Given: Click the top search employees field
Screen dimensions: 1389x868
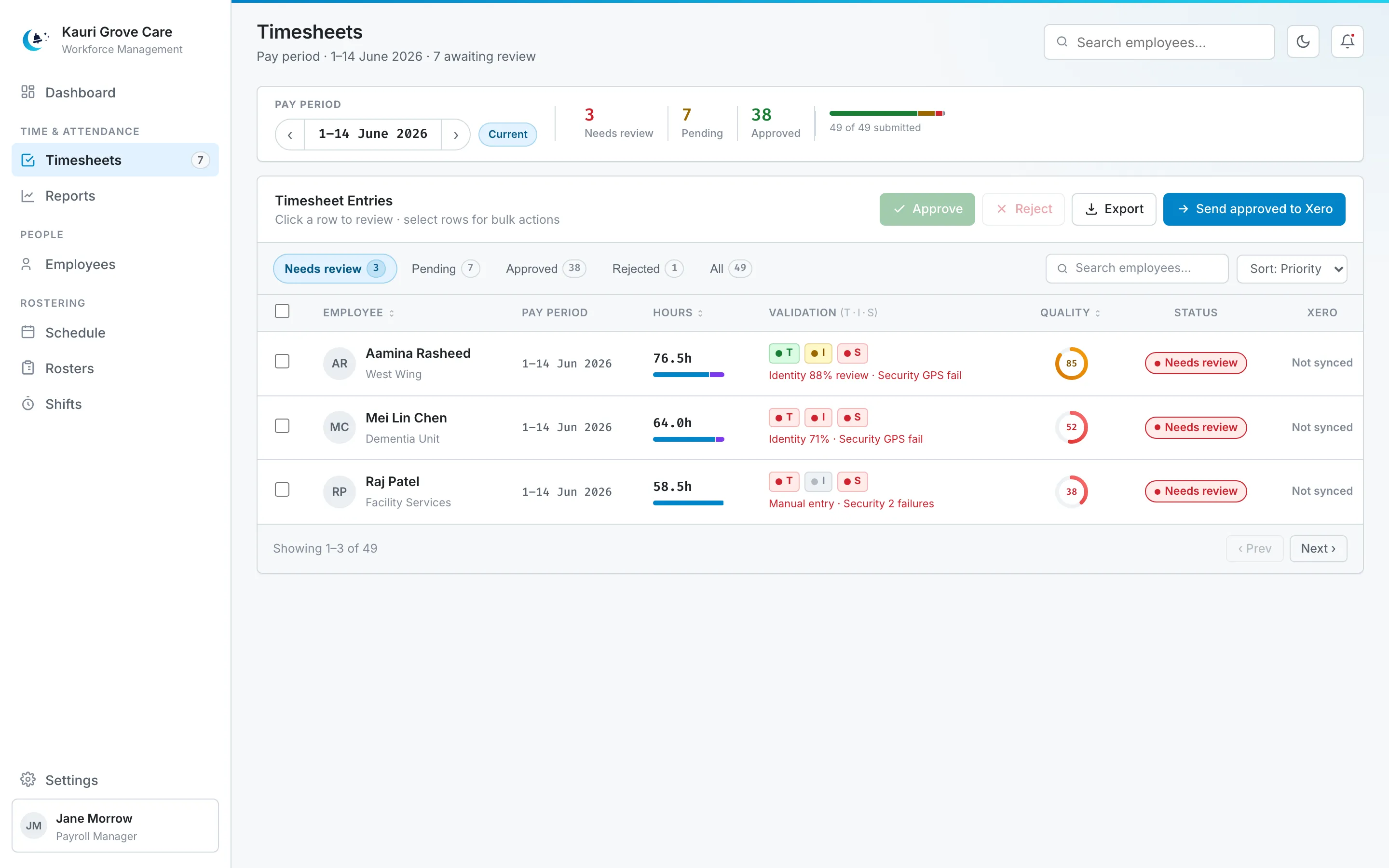Looking at the screenshot, I should pyautogui.click(x=1159, y=42).
